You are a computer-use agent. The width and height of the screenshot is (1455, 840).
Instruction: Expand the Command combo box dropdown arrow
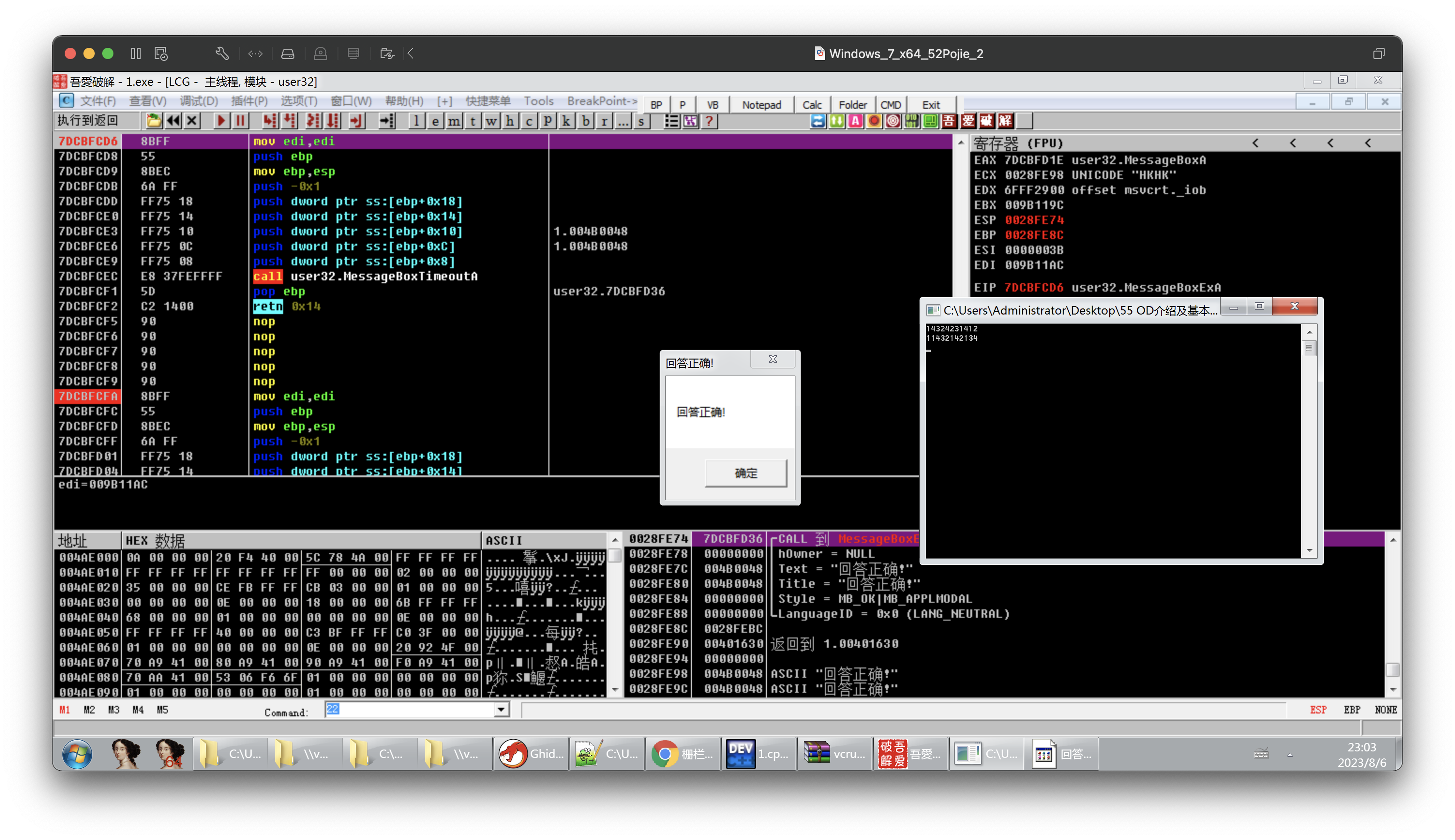tap(502, 710)
